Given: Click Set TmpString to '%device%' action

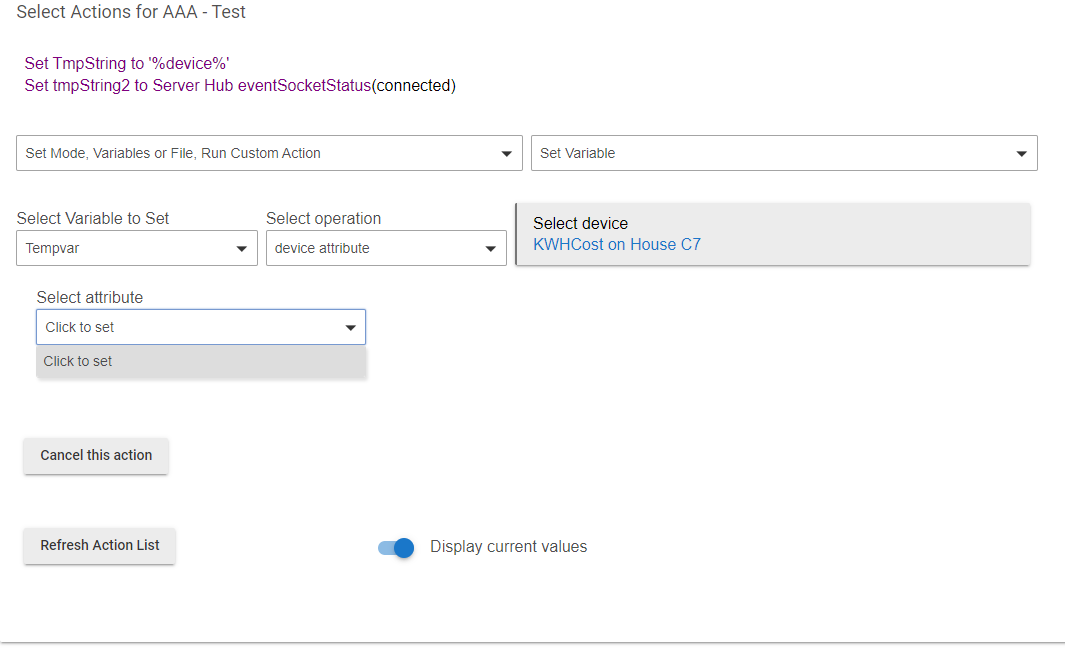Looking at the screenshot, I should 127,63.
